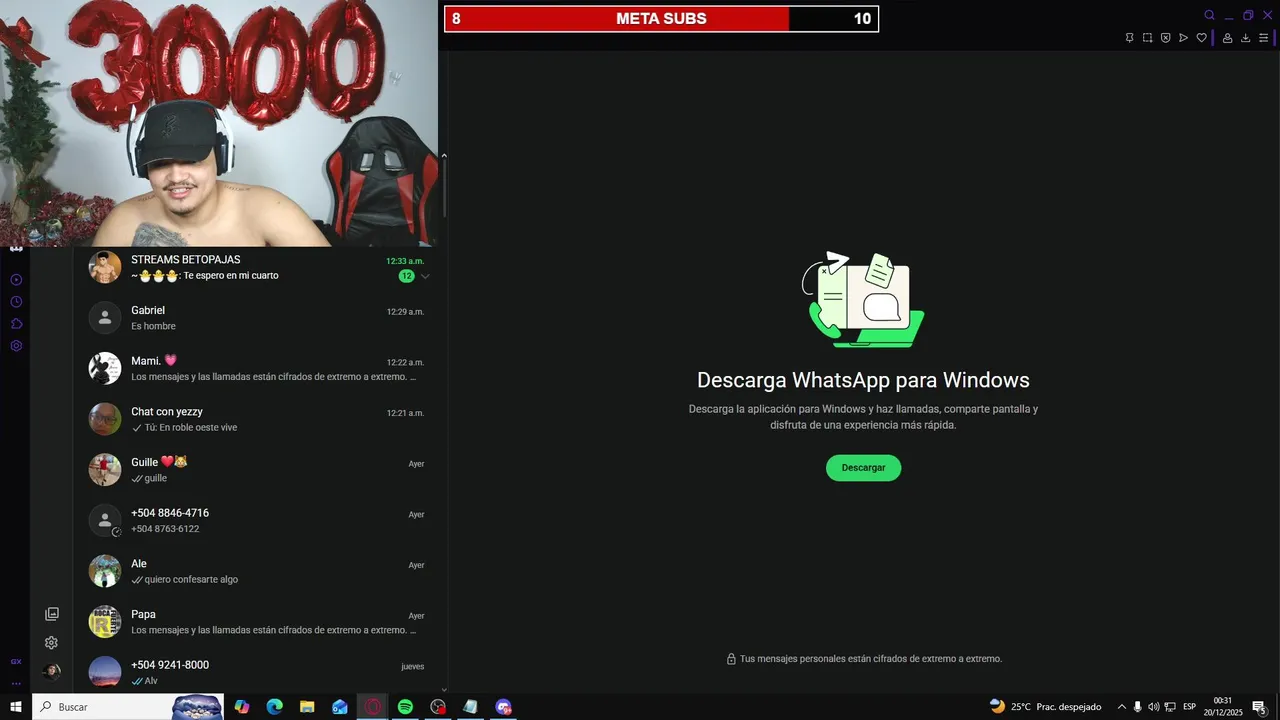Open purple settings gear in Opera sidebar
1280x720 pixels.
[x=16, y=346]
